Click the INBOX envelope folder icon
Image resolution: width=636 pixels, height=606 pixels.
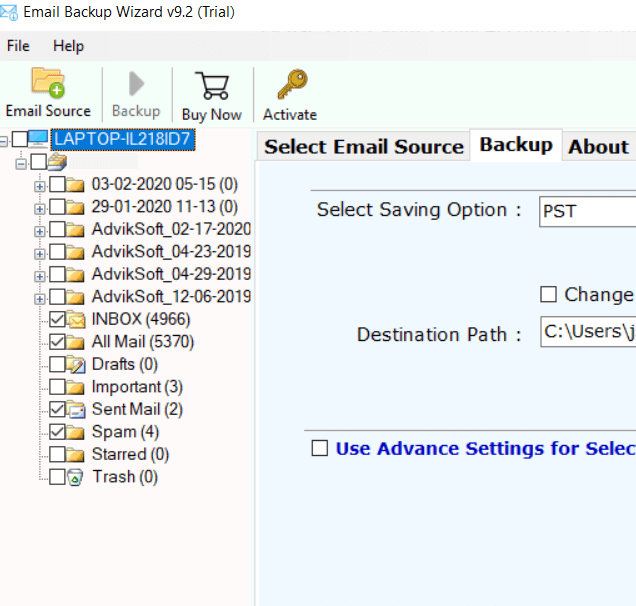76,319
